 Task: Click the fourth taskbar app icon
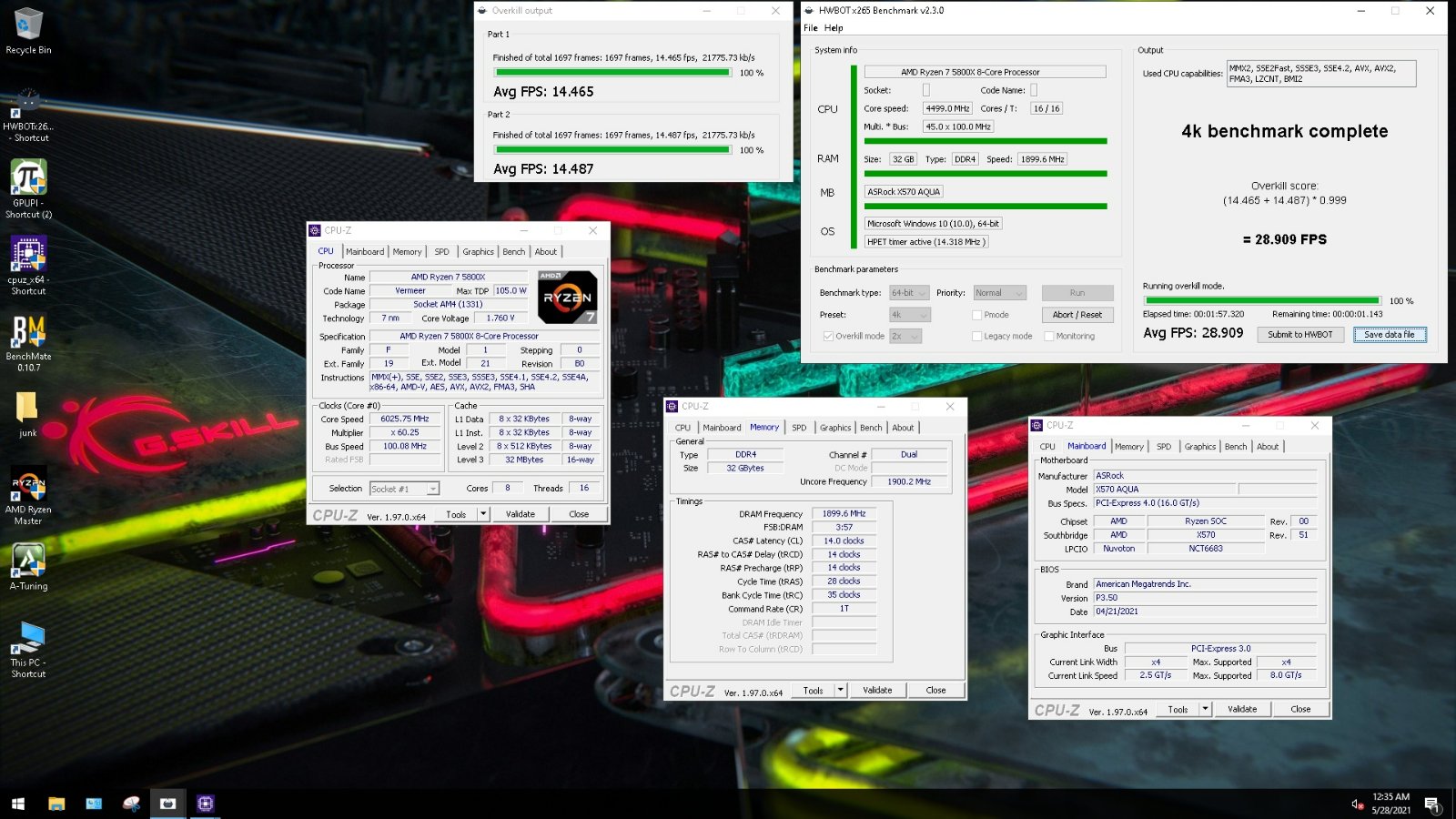coord(131,804)
